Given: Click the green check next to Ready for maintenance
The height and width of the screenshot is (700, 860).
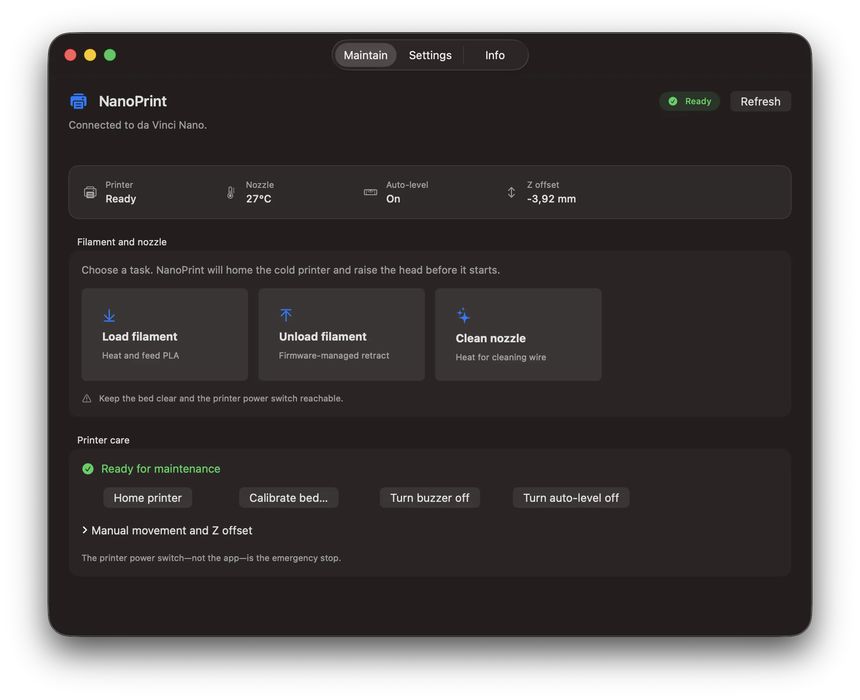Looking at the screenshot, I should 88,468.
